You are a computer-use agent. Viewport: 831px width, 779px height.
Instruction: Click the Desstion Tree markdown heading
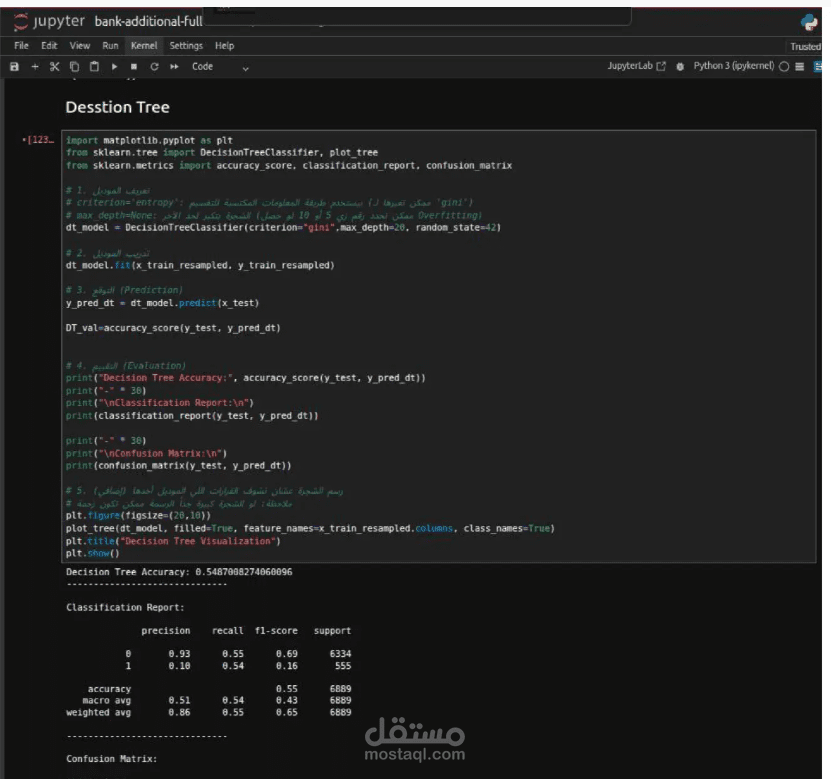pos(118,107)
